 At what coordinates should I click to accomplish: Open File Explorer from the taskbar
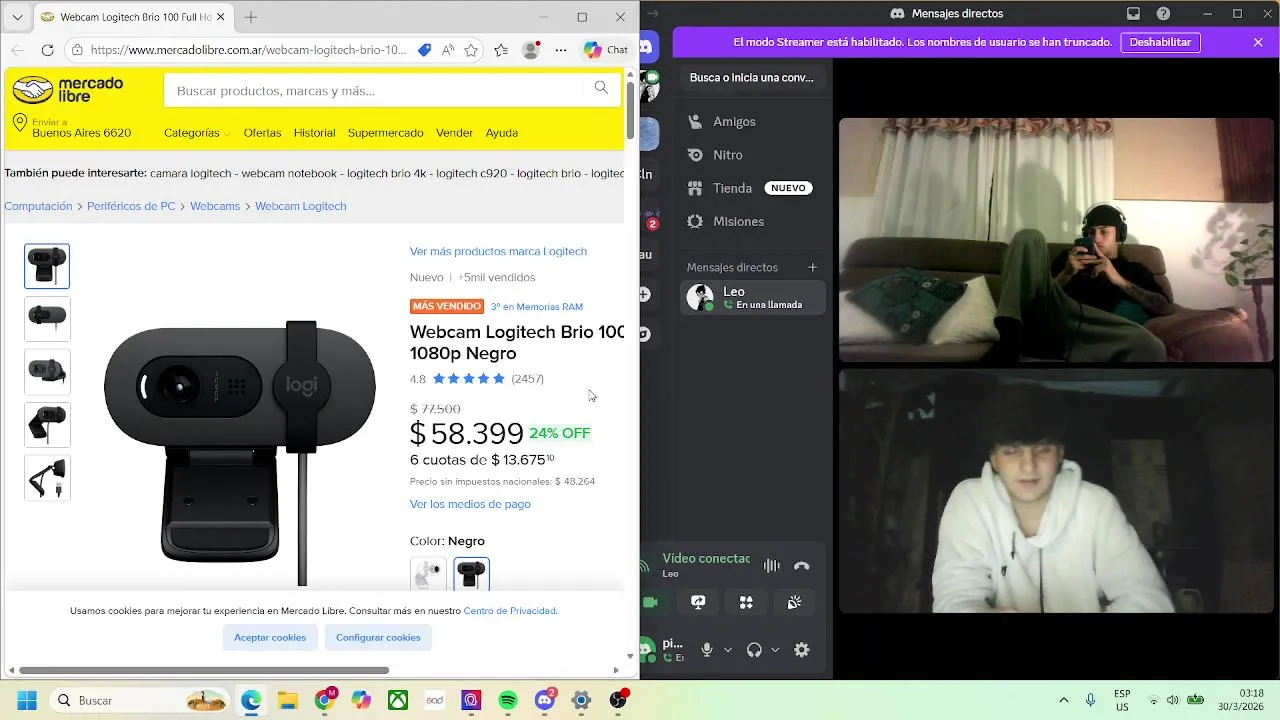288,700
